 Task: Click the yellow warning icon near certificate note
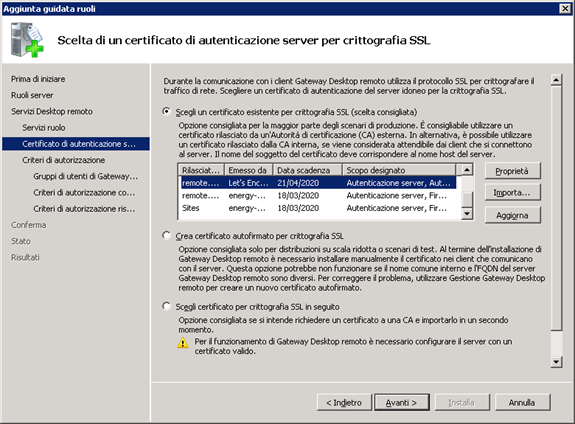pyautogui.click(x=183, y=343)
